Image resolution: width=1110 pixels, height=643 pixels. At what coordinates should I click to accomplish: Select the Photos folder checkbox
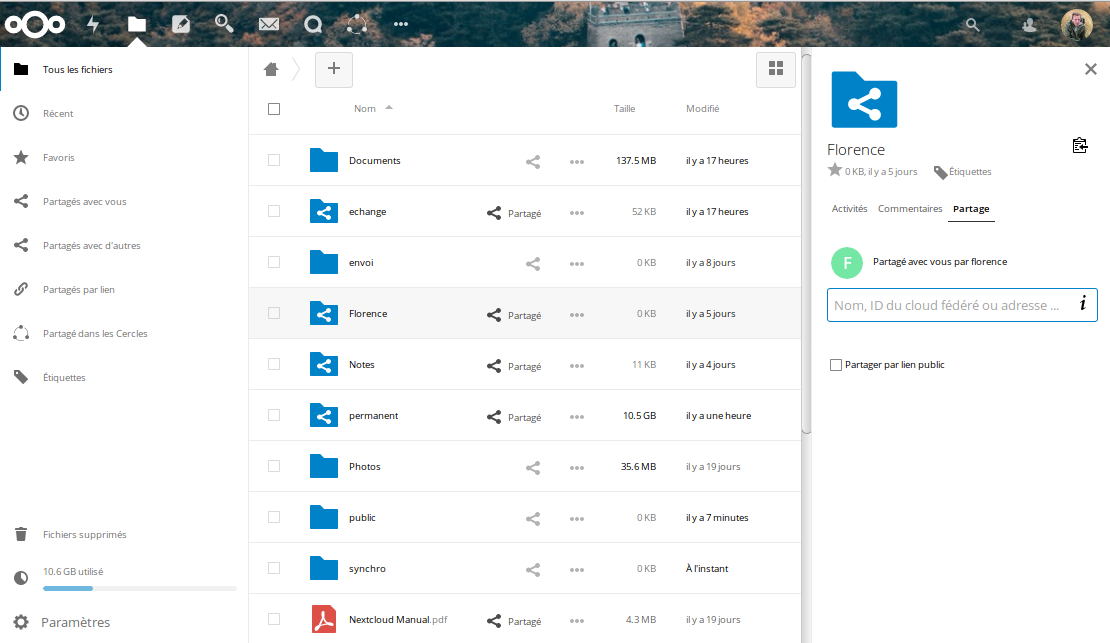274,467
